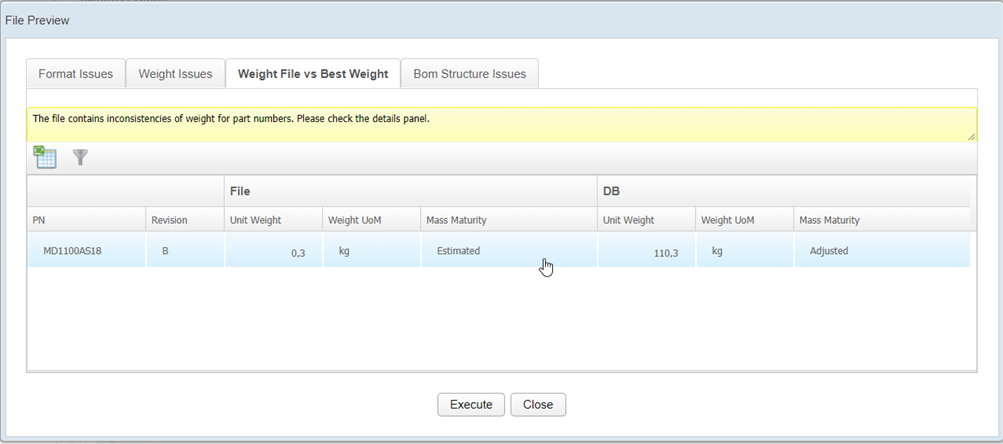The image size is (1003, 444).
Task: Select the MD1100AS18 part number row
Action: coord(72,251)
